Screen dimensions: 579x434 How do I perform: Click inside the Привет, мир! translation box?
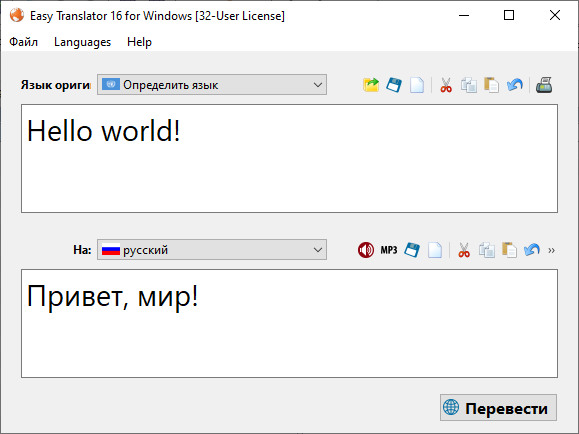289,324
